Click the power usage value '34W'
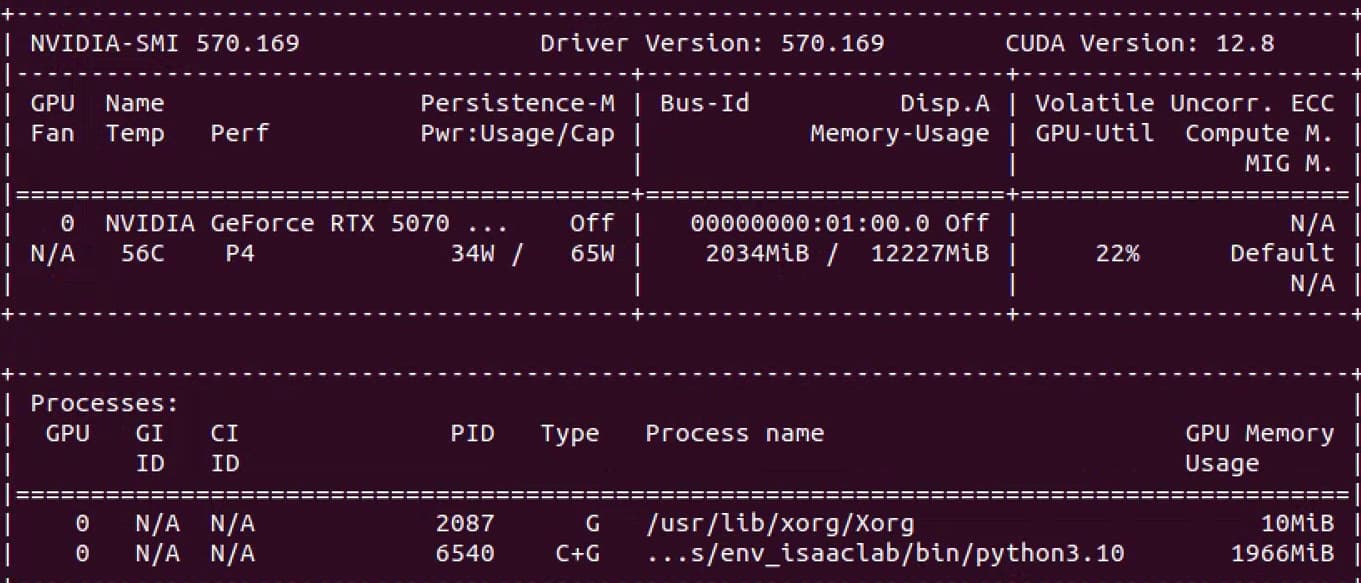The width and height of the screenshot is (1361, 583). click(472, 253)
